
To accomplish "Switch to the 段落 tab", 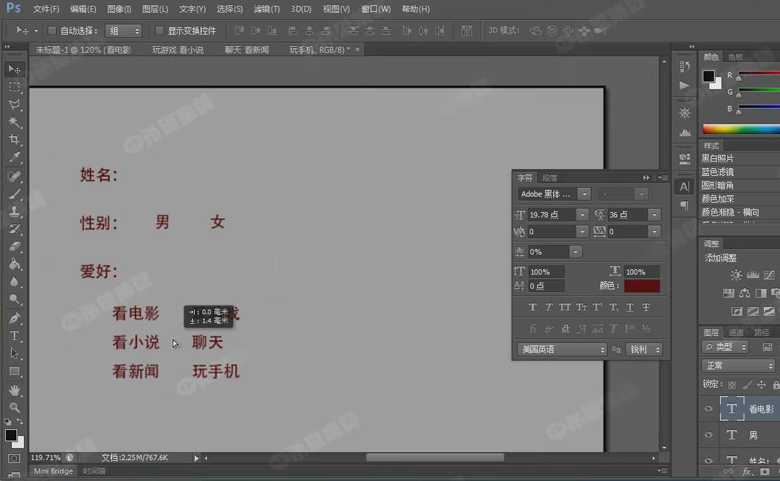I will (x=550, y=178).
